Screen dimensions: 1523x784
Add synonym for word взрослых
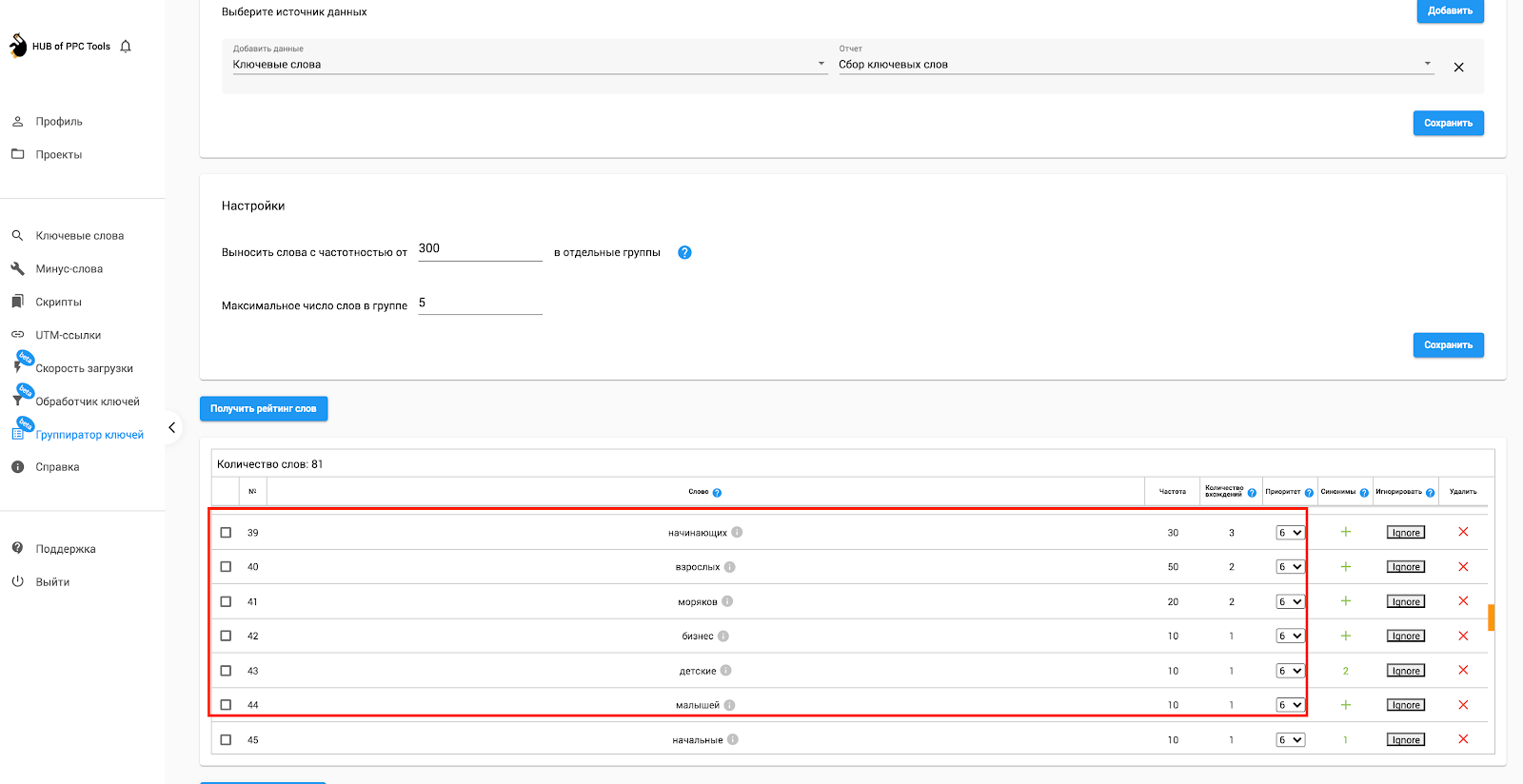pyautogui.click(x=1346, y=567)
